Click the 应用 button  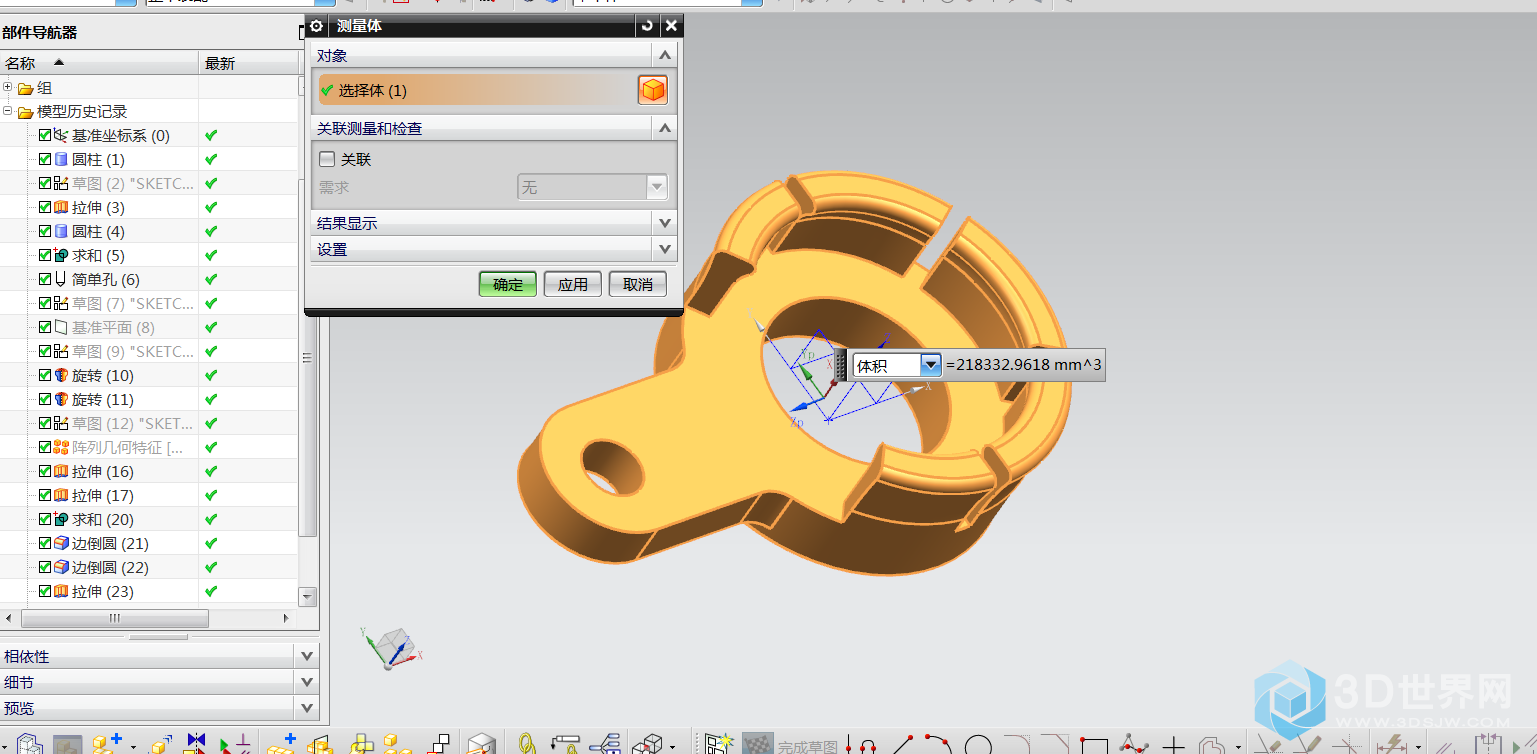coord(573,284)
